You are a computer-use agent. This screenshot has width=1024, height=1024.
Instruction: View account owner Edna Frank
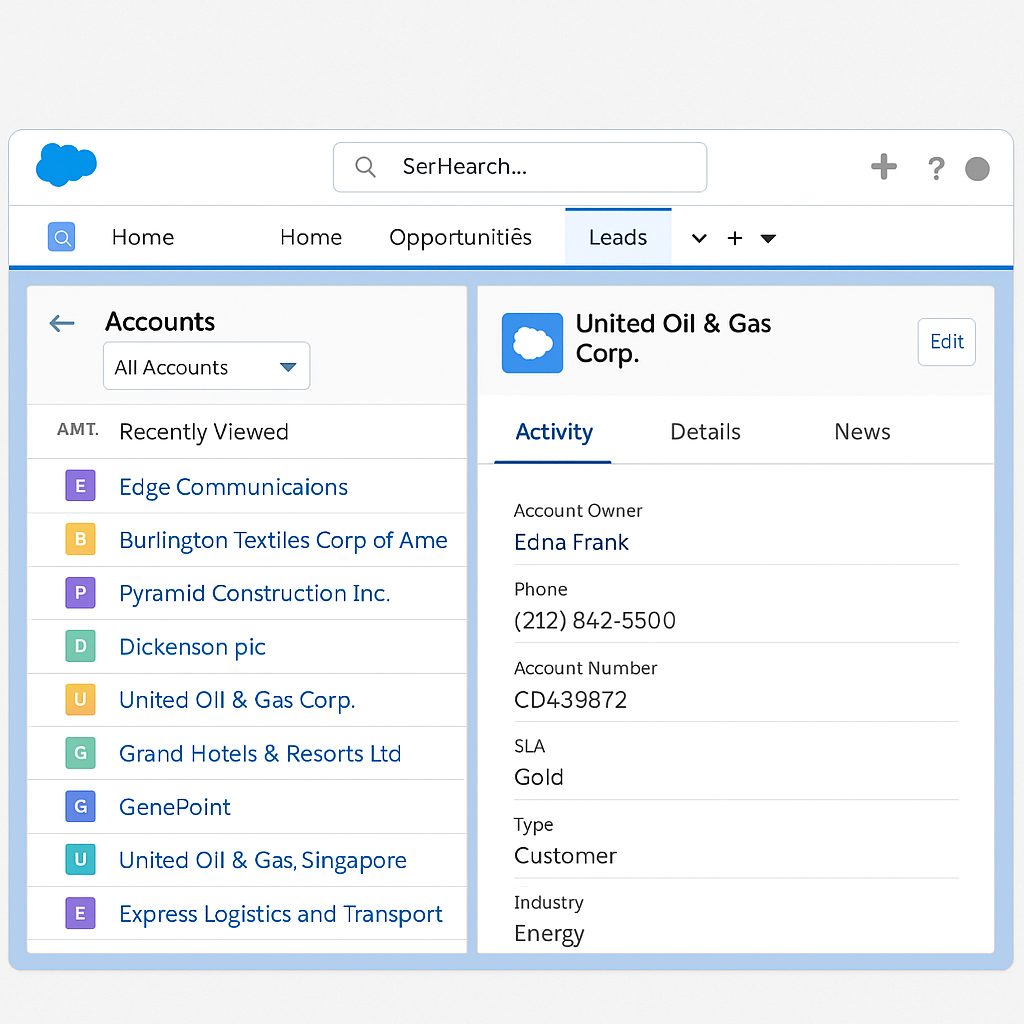[x=571, y=542]
